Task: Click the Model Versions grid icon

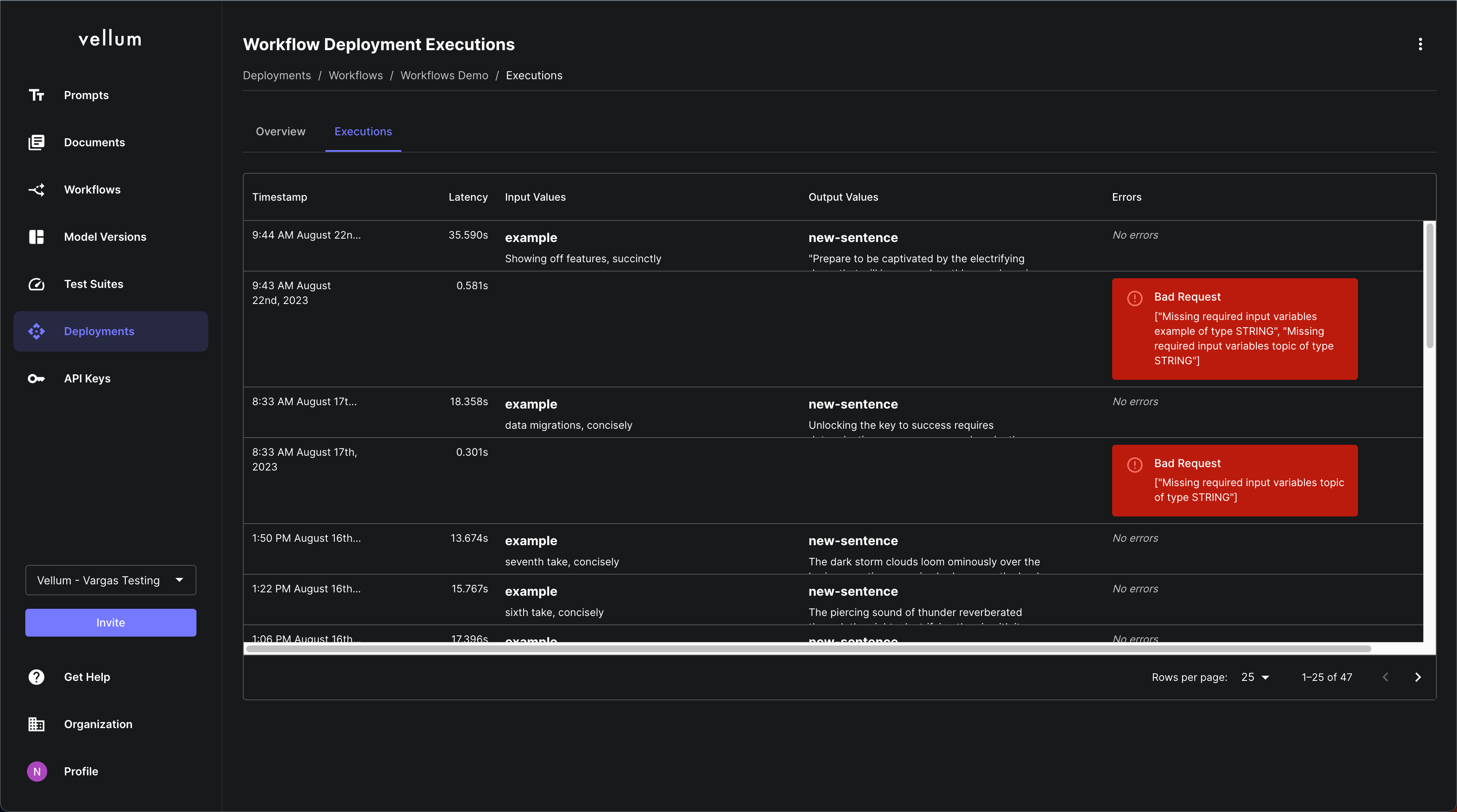Action: pos(37,237)
